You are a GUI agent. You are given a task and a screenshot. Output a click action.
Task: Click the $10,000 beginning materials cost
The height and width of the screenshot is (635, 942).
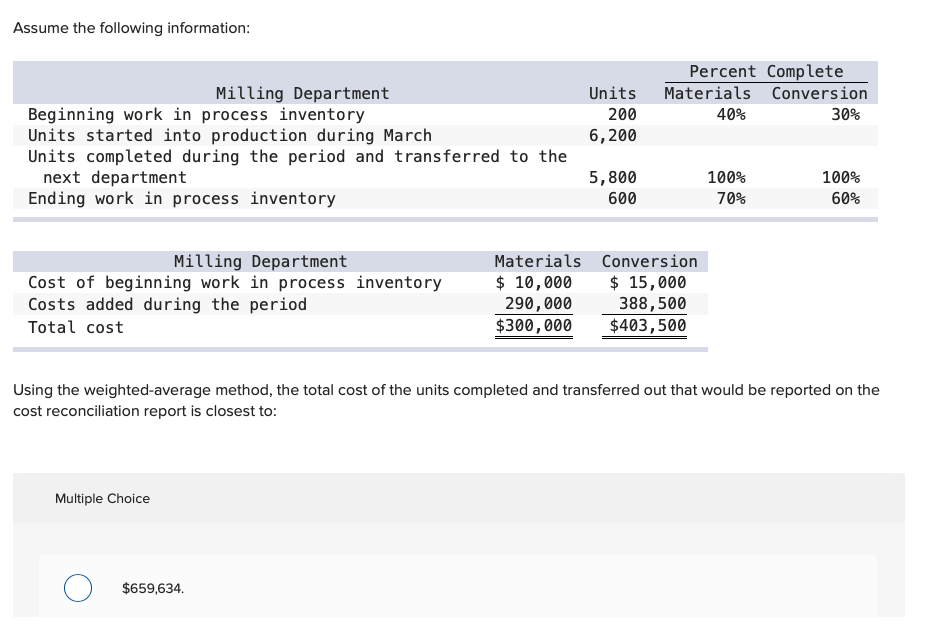click(536, 282)
